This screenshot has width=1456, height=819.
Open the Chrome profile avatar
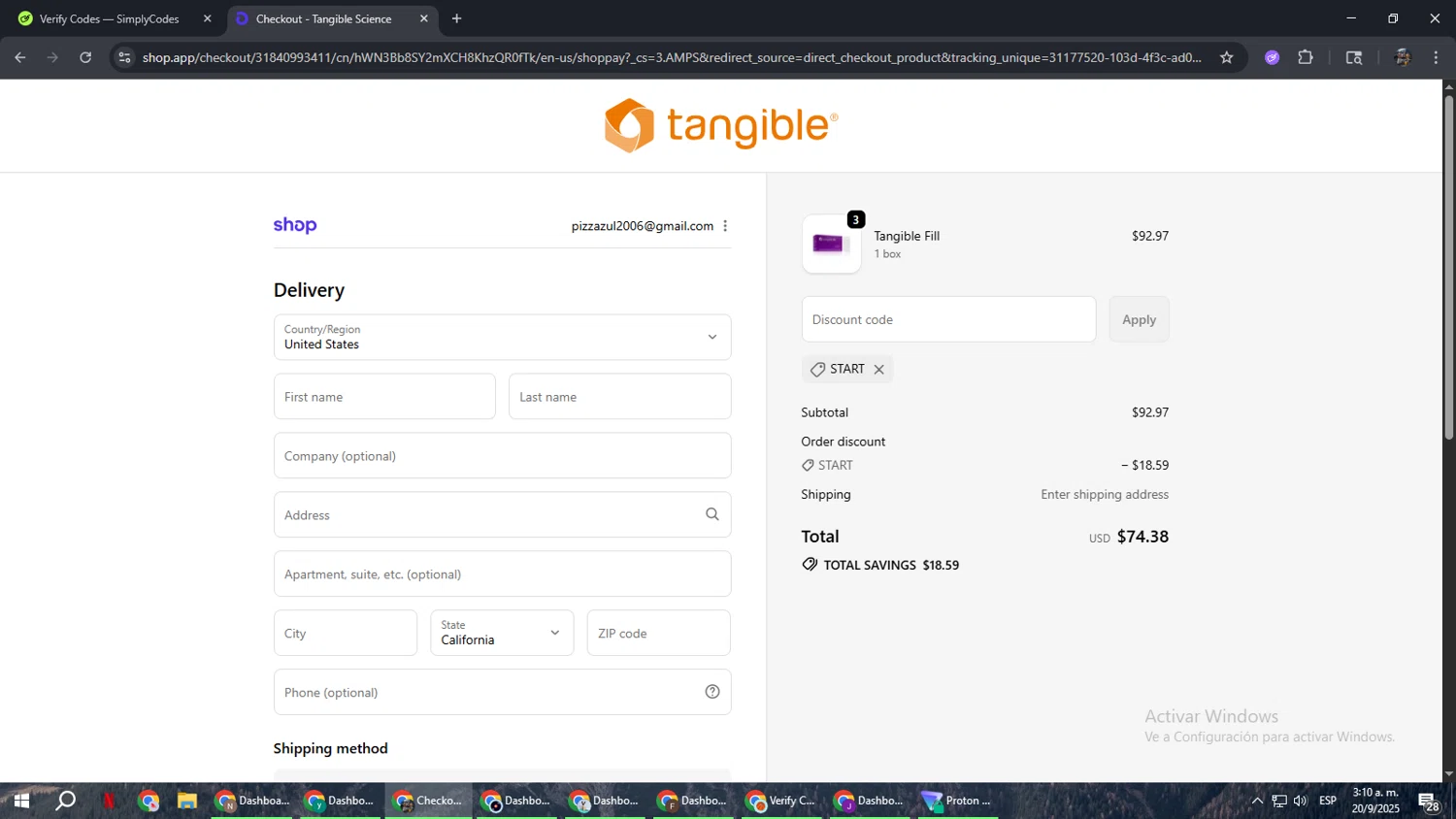click(x=1402, y=57)
